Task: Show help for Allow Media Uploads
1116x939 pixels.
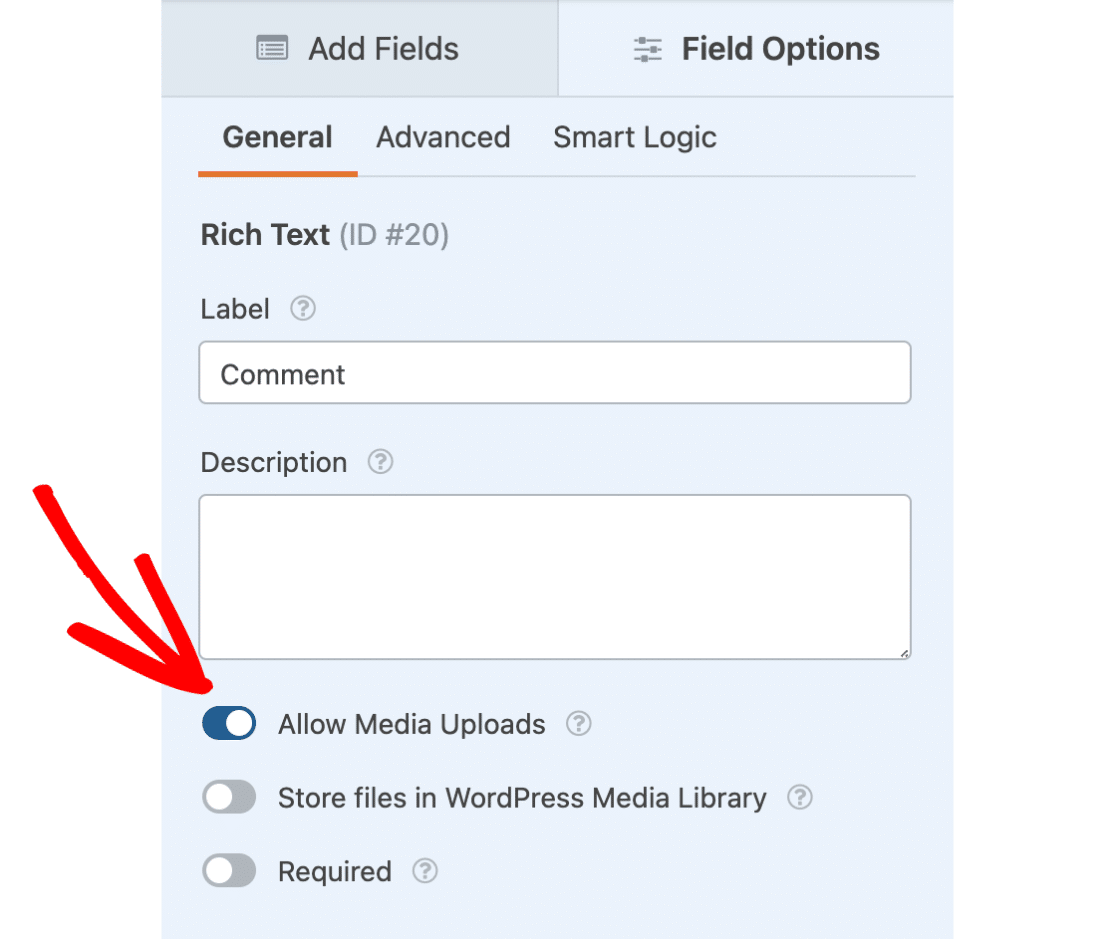Action: tap(578, 724)
